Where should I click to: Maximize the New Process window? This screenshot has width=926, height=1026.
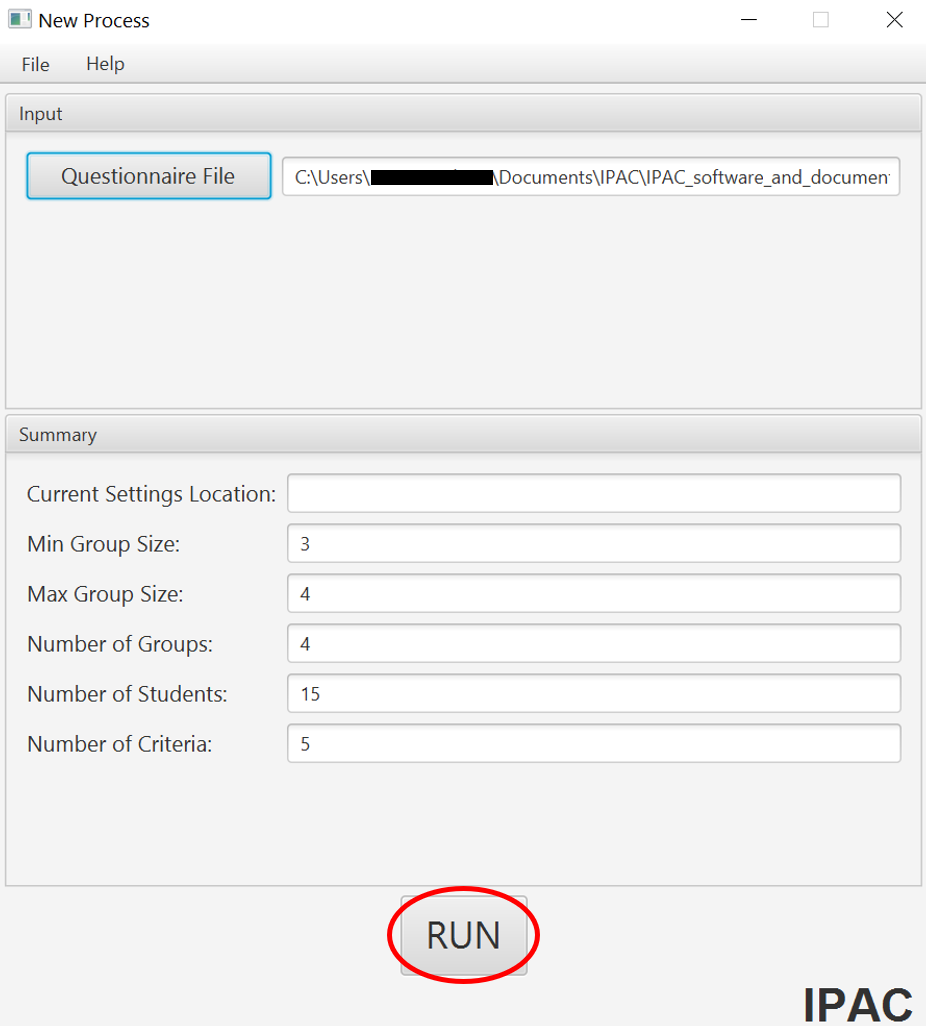click(821, 19)
